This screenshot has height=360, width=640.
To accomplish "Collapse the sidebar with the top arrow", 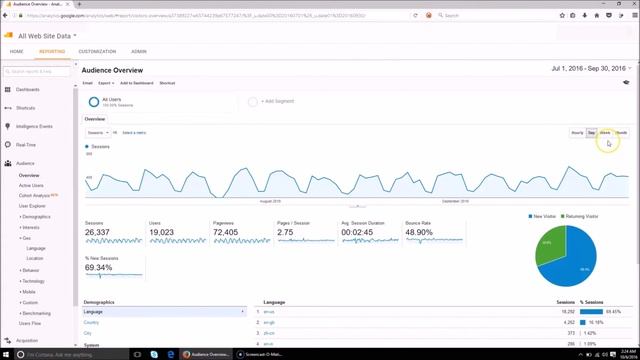I will pyautogui.click(x=76, y=64).
